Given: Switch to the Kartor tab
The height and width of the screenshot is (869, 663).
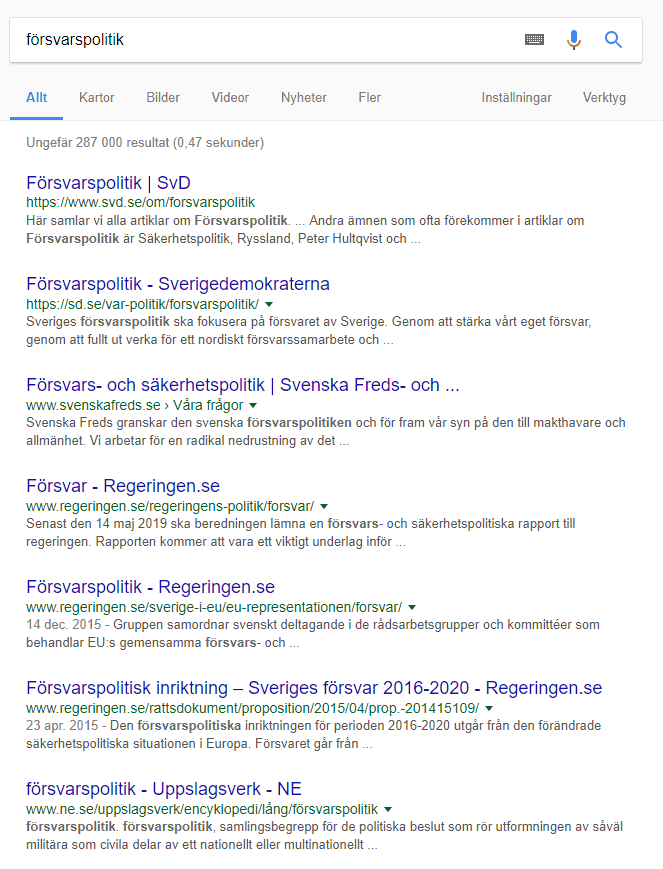Looking at the screenshot, I should pyautogui.click(x=96, y=98).
